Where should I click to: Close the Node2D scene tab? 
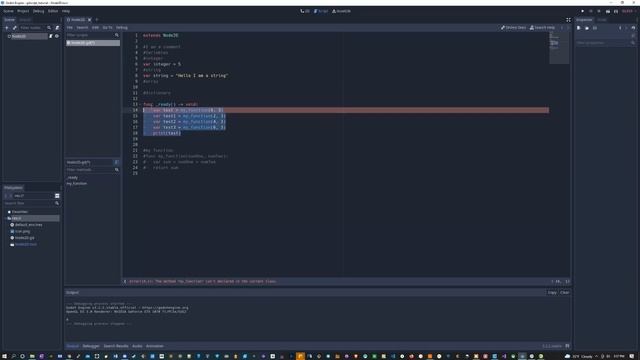point(89,20)
